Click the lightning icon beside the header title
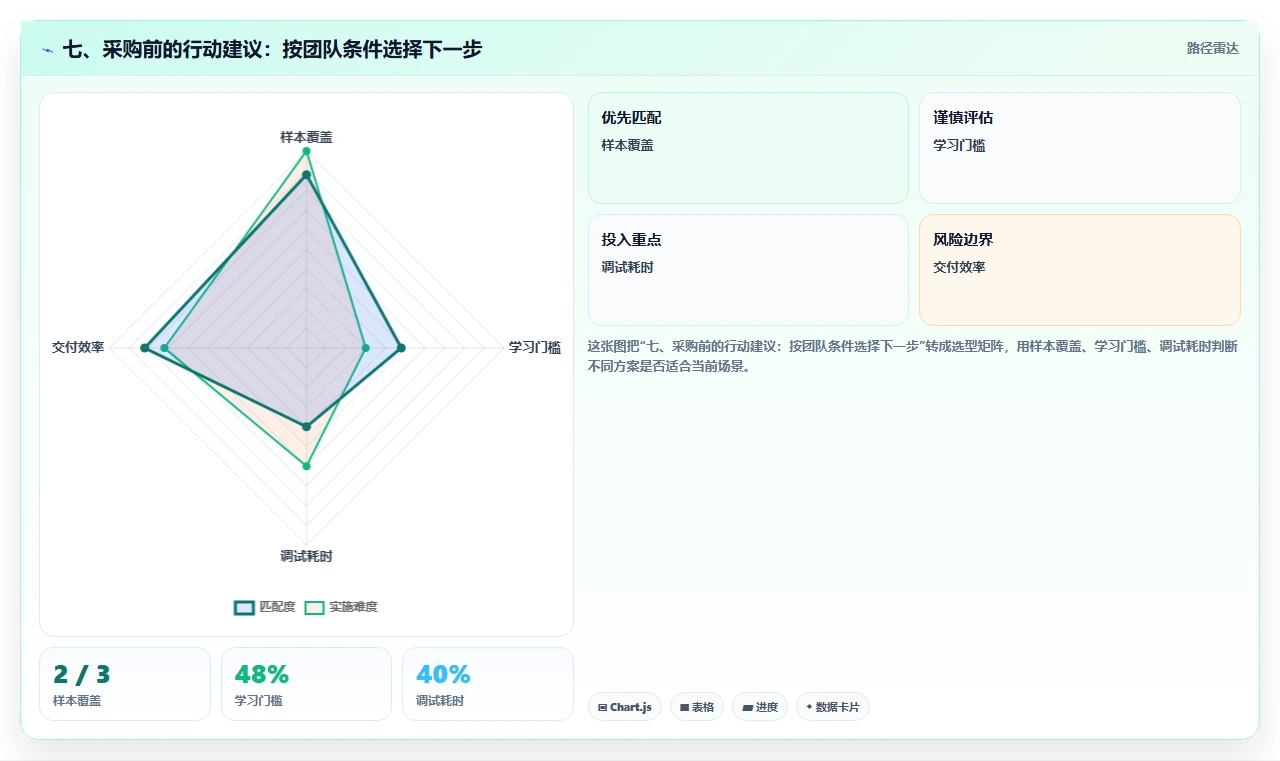The width and height of the screenshot is (1280, 761). coord(47,49)
